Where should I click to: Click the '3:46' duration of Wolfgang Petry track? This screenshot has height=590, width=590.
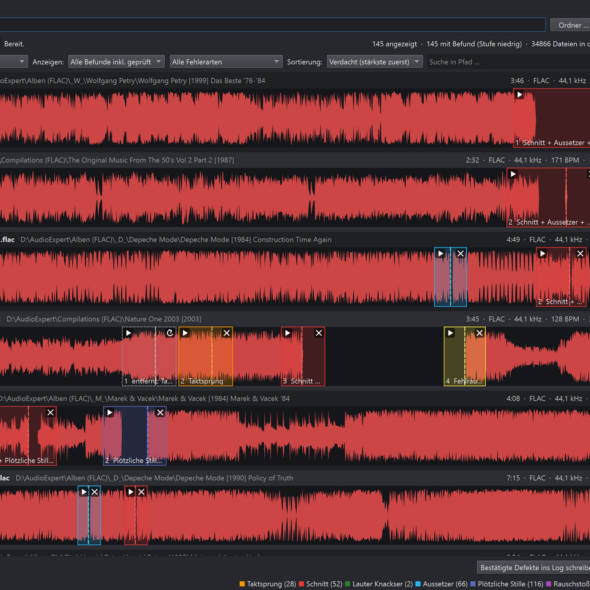click(517, 81)
